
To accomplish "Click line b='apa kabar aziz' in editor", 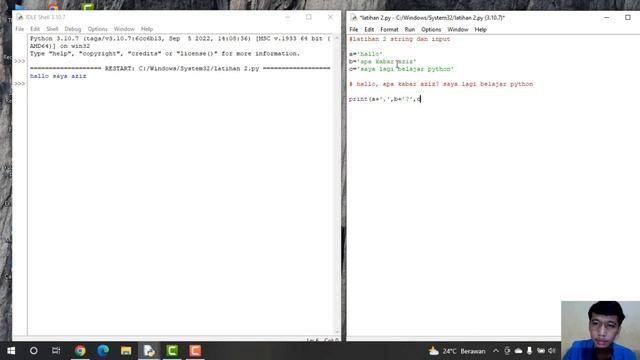I will 382,62.
